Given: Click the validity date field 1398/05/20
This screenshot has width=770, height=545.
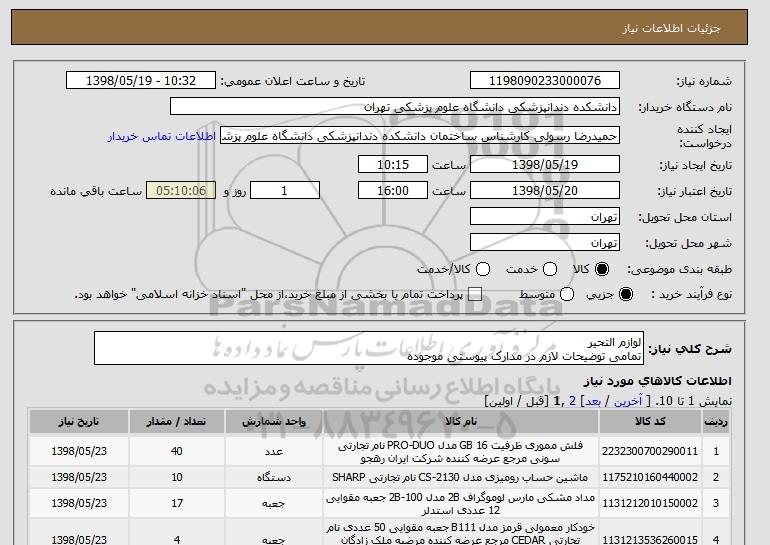Looking at the screenshot, I should pyautogui.click(x=545, y=191).
